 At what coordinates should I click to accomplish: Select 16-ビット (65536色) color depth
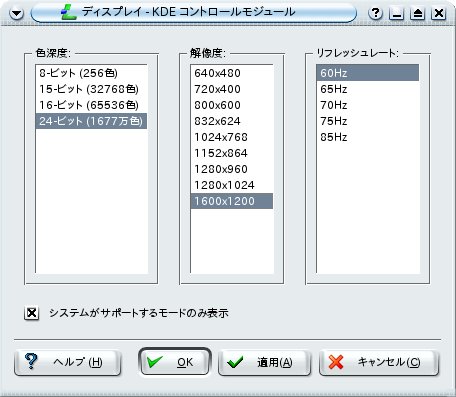click(91, 105)
